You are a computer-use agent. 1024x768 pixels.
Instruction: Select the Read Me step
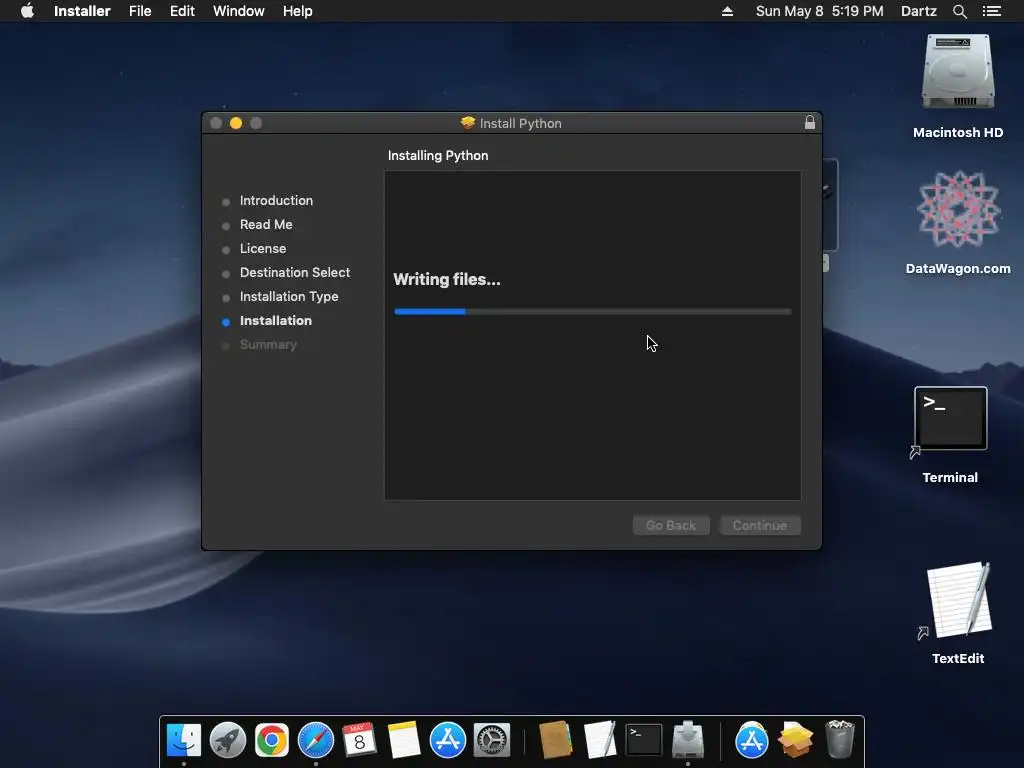pos(266,225)
